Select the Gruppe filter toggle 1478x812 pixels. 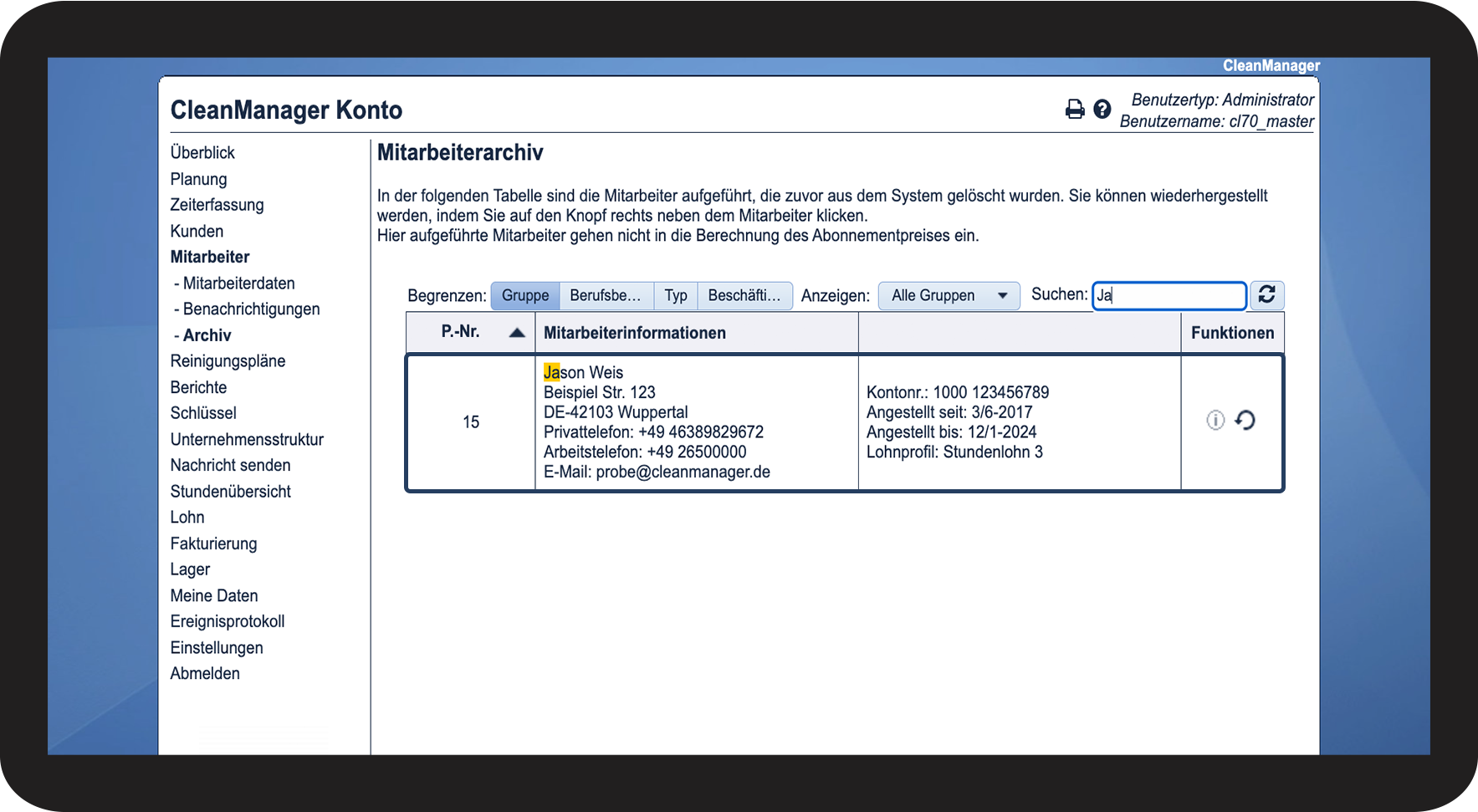pyautogui.click(x=525, y=296)
